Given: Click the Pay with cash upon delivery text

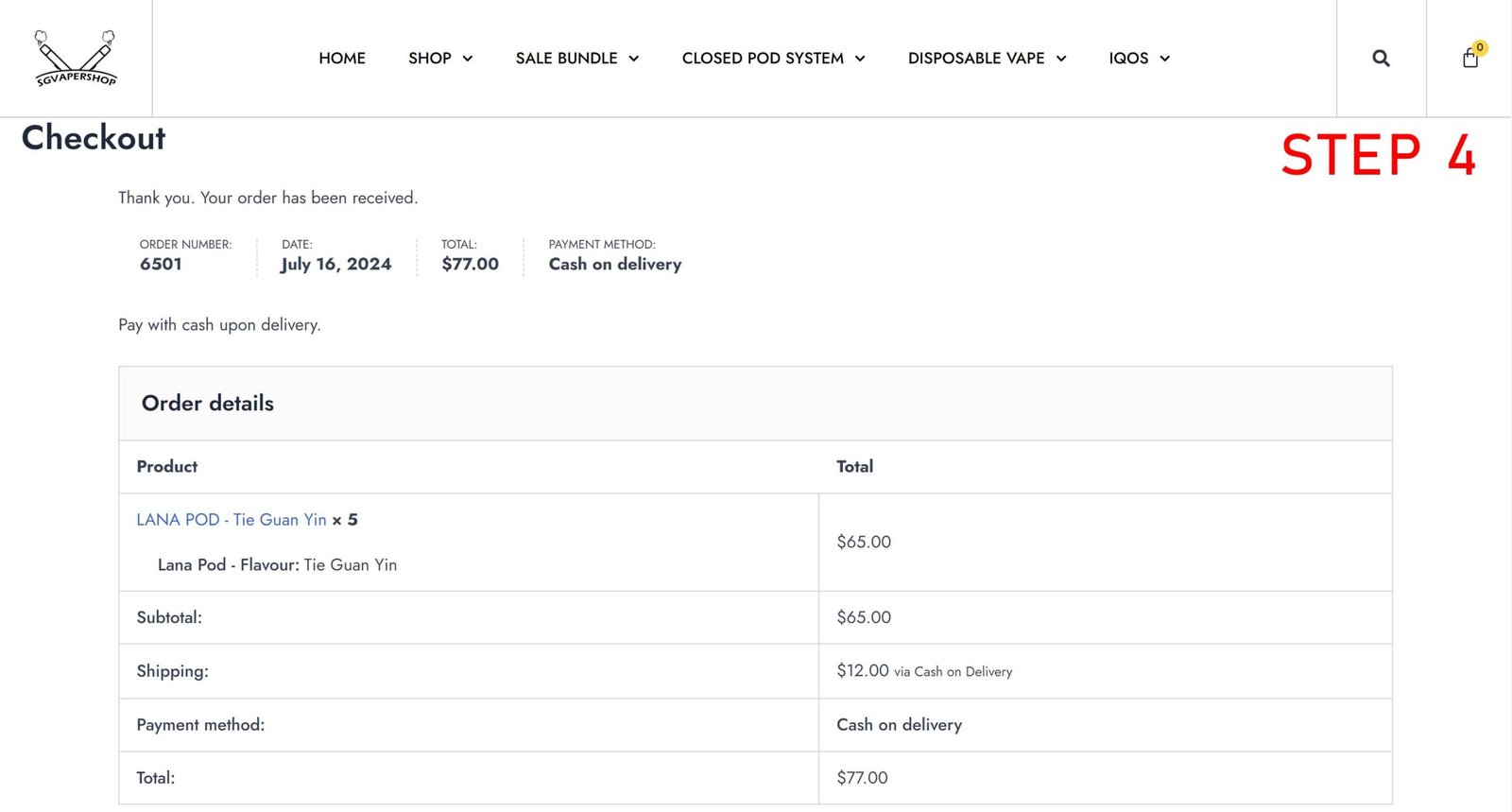Looking at the screenshot, I should point(219,325).
